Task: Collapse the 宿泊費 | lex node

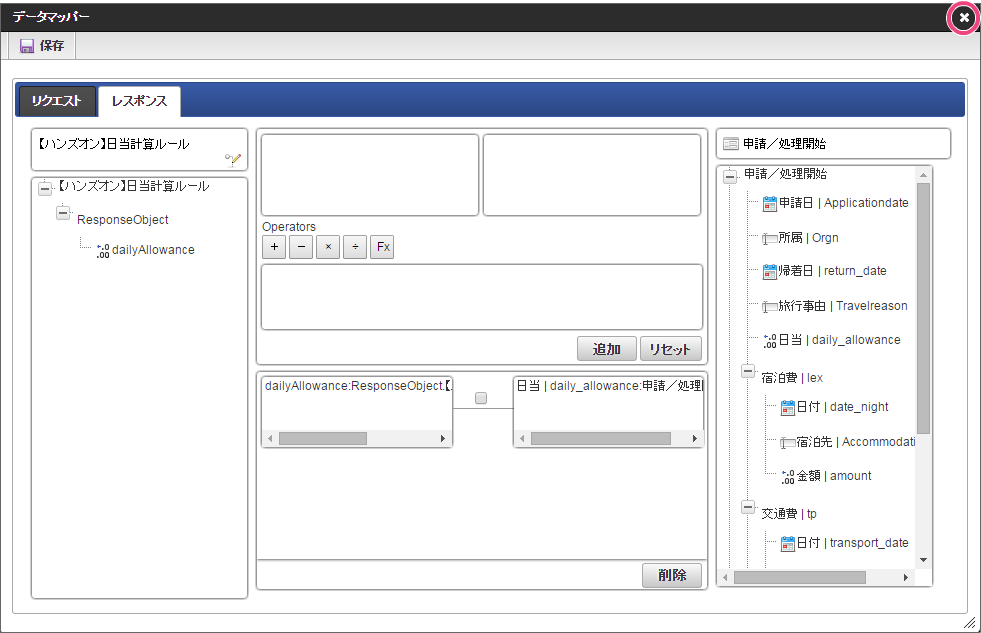Action: pyautogui.click(x=748, y=371)
